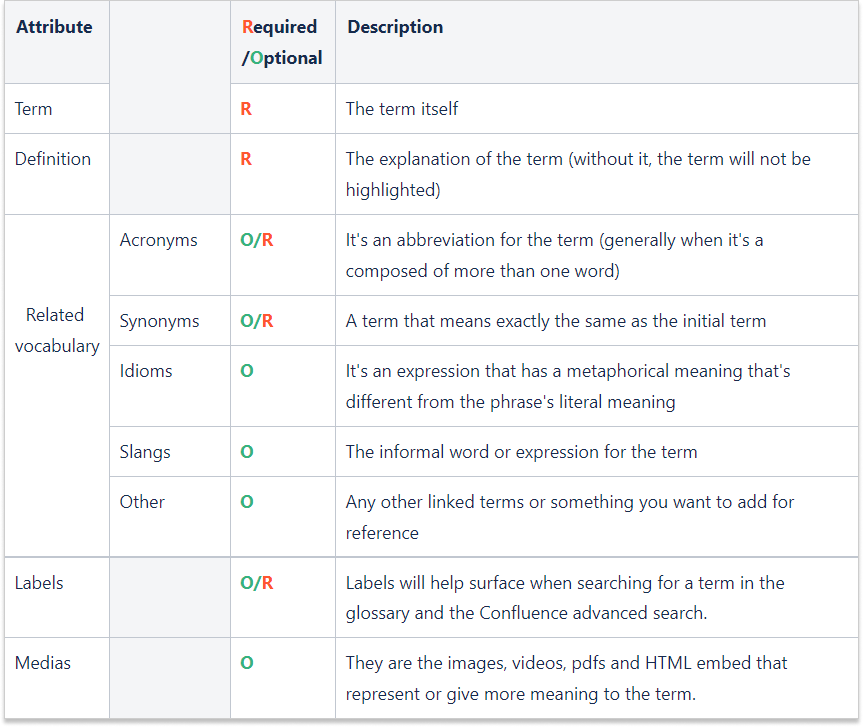The image size is (863, 727).
Task: Click the Other row label
Action: 142,502
